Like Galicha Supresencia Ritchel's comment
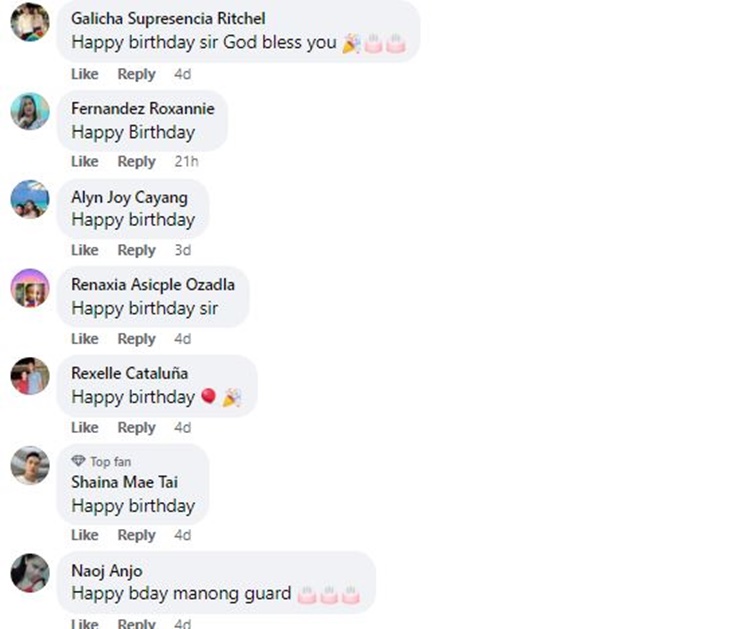This screenshot has height=629, width=750. tap(85, 74)
